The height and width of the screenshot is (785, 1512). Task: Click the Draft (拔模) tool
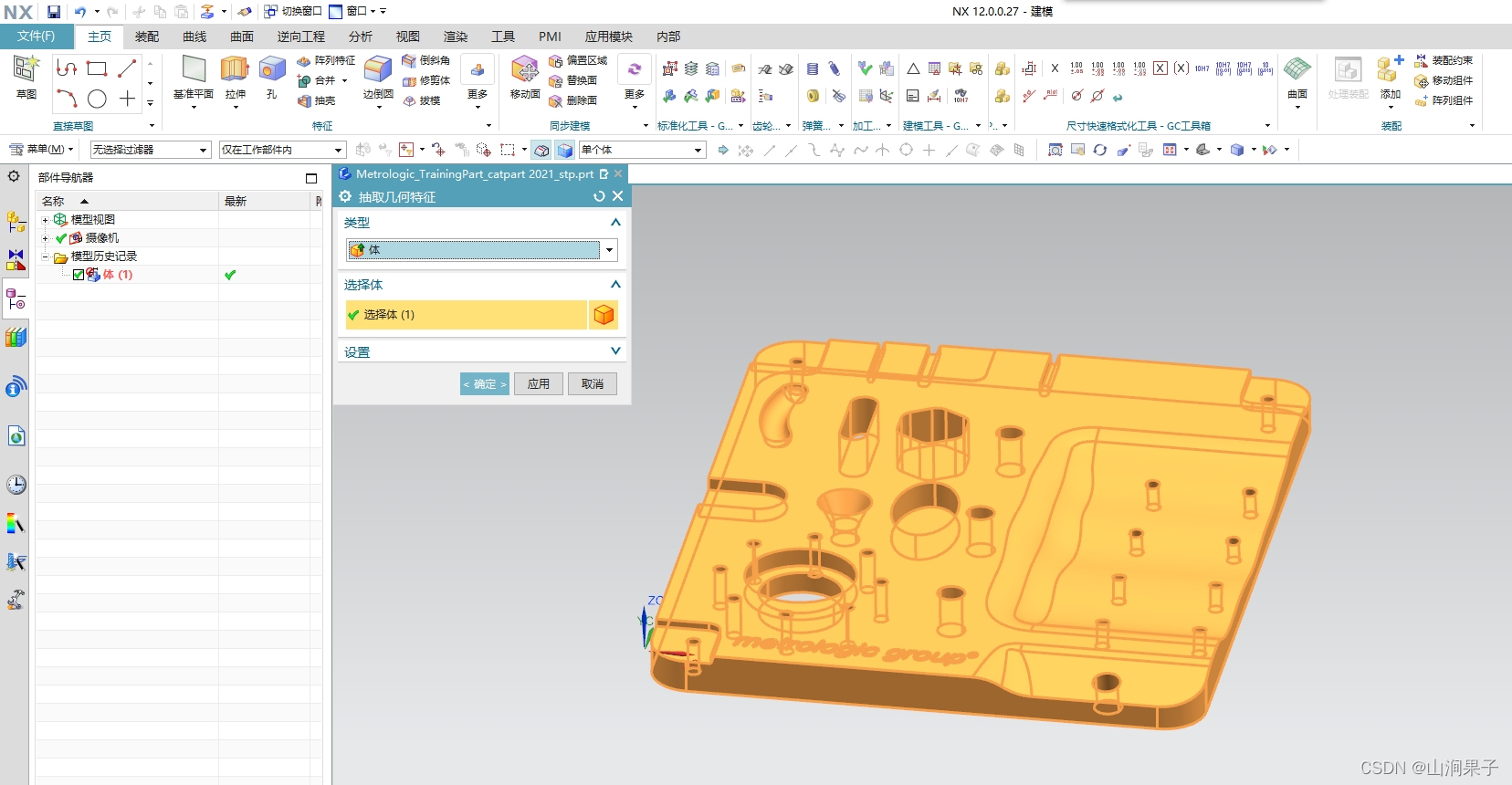click(x=422, y=100)
